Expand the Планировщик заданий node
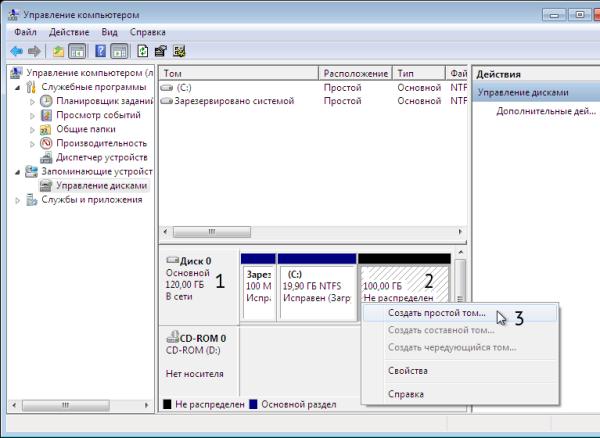This screenshot has height=438, width=600. coord(33,101)
